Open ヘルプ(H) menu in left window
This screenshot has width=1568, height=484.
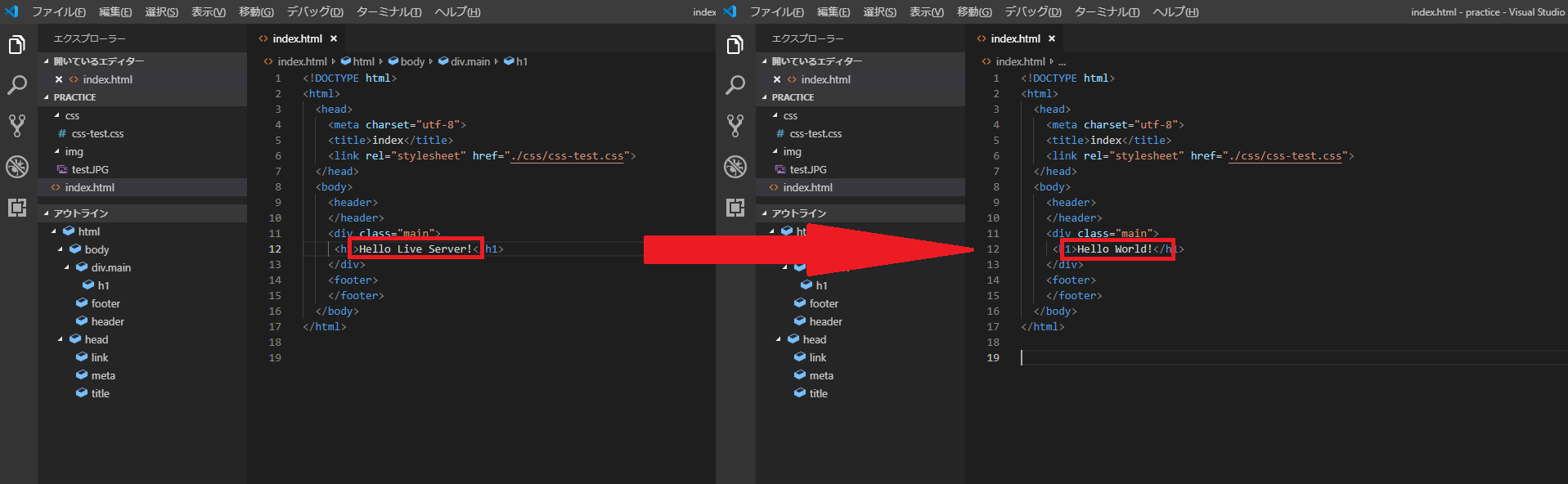(457, 11)
